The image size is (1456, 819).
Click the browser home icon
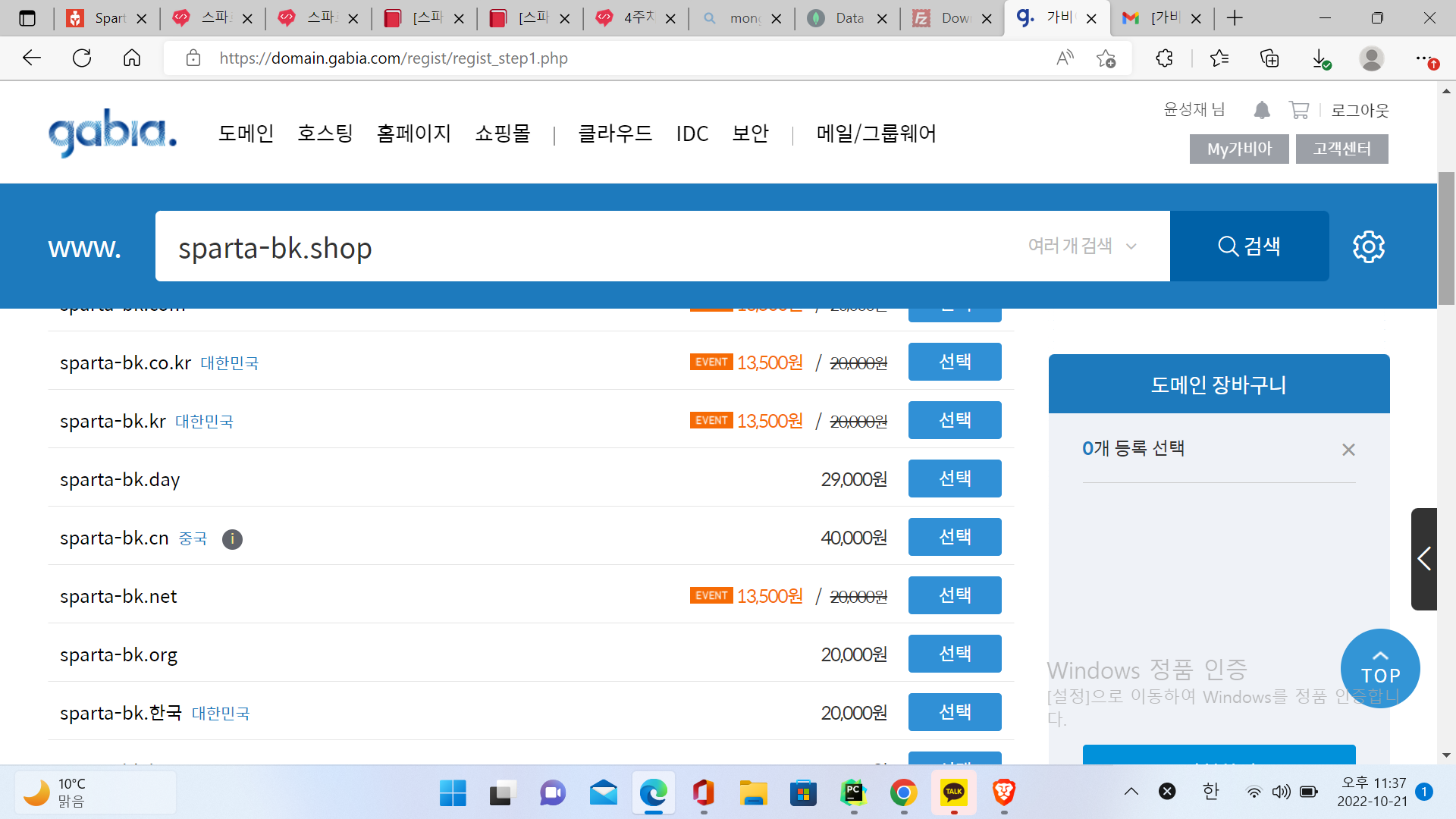click(132, 58)
